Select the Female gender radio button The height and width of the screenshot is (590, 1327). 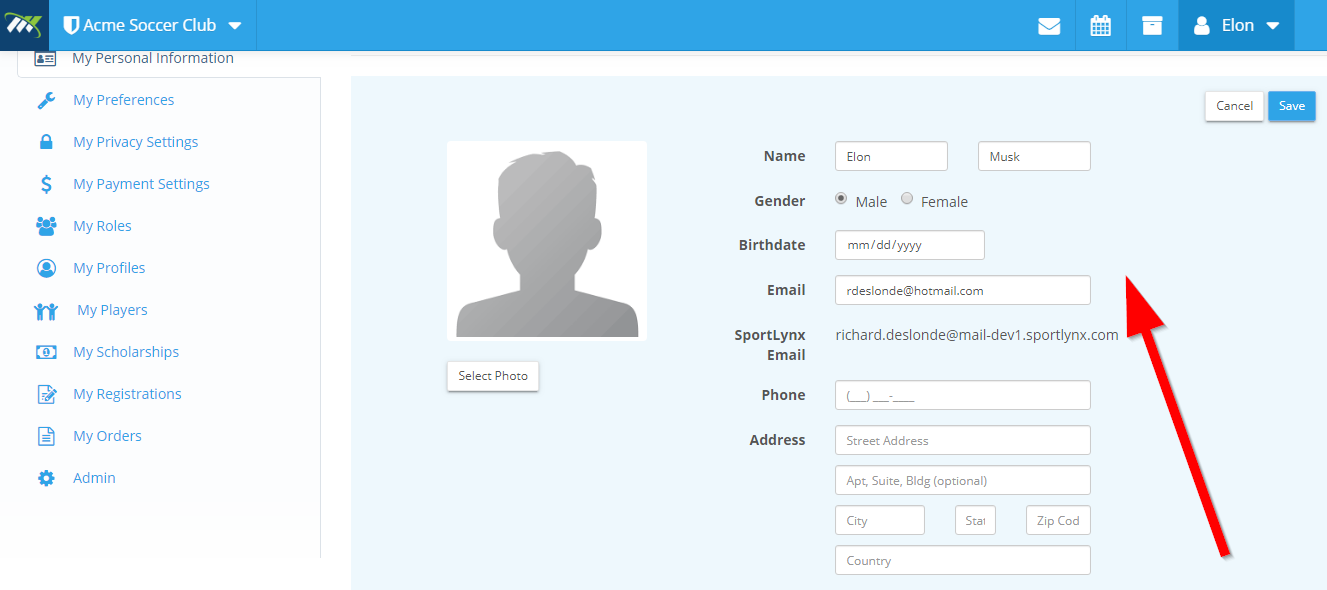coord(907,199)
